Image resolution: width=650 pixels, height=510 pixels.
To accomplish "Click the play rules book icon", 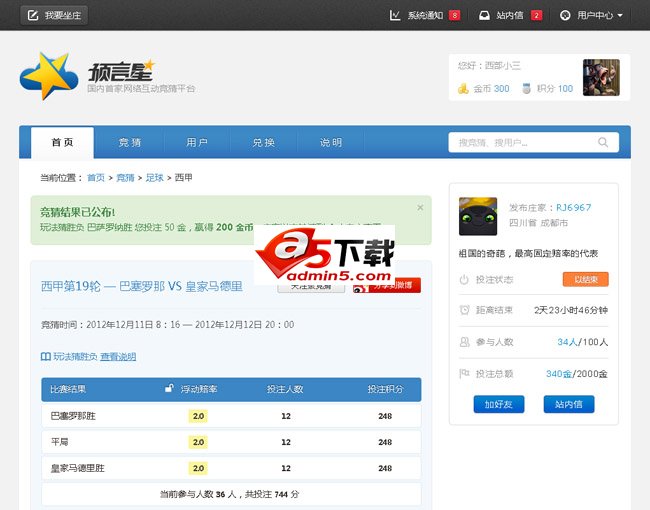I will point(46,357).
